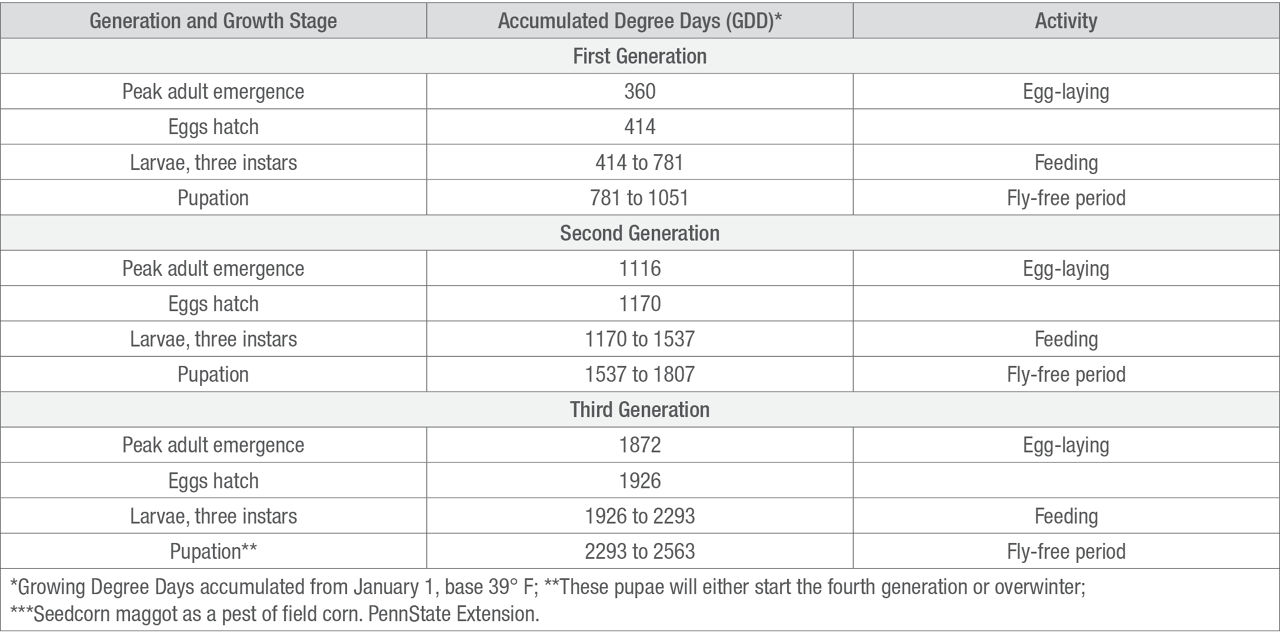Click the "1170 to 1537" cell
This screenshot has height=639, width=1280.
pyautogui.click(x=639, y=340)
